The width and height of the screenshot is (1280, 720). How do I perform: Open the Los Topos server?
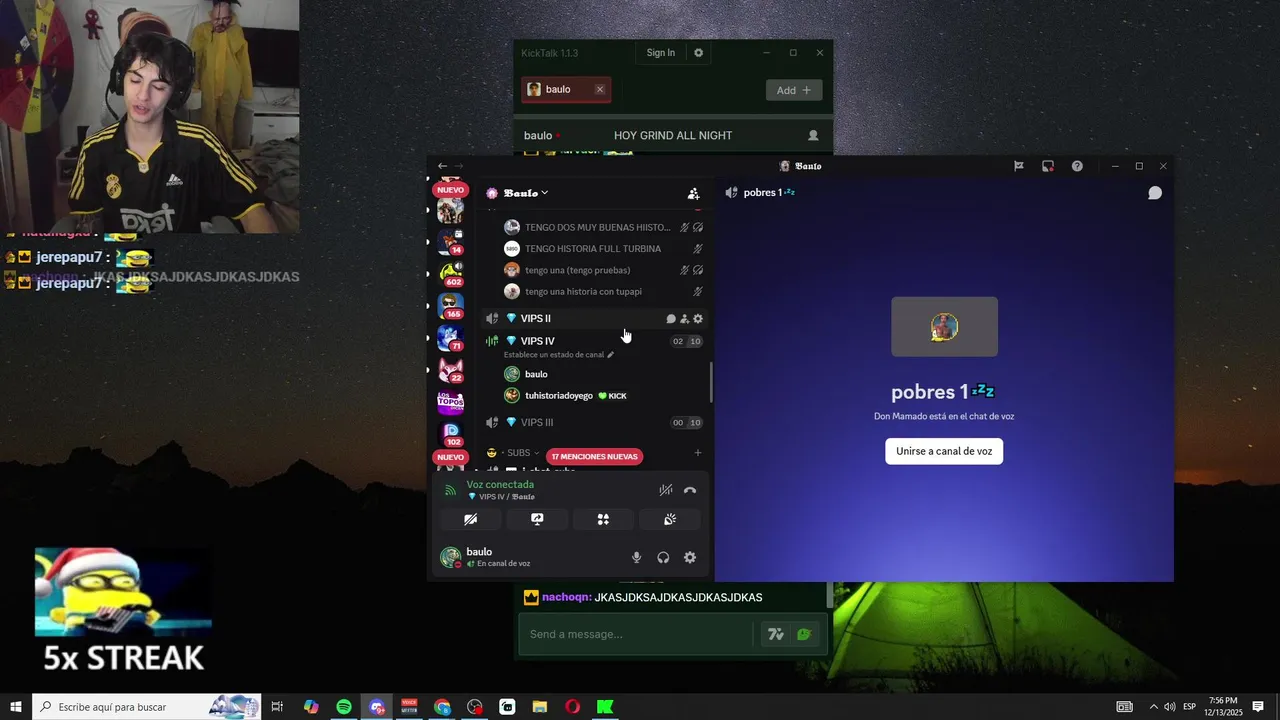coord(450,402)
